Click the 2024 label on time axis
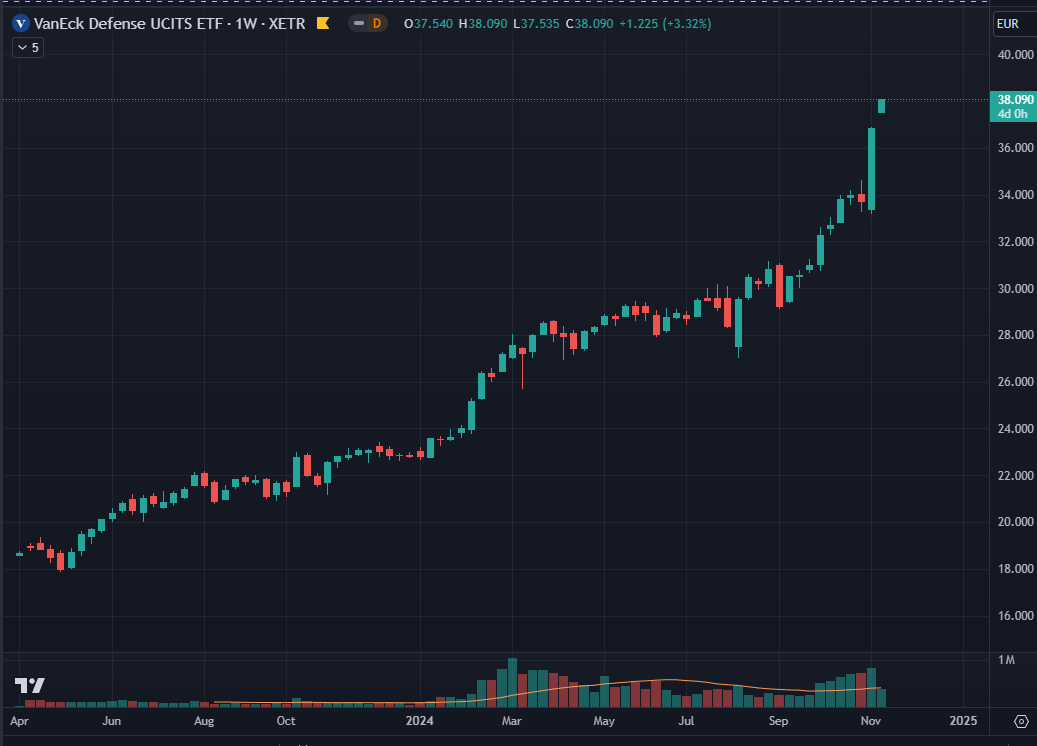 [420, 721]
